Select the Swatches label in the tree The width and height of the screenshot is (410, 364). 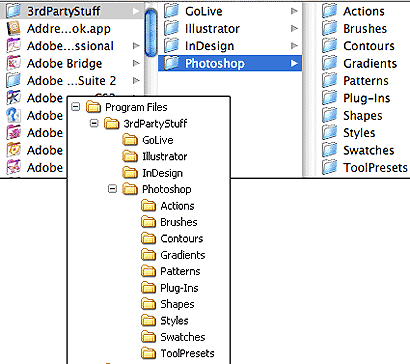[183, 337]
